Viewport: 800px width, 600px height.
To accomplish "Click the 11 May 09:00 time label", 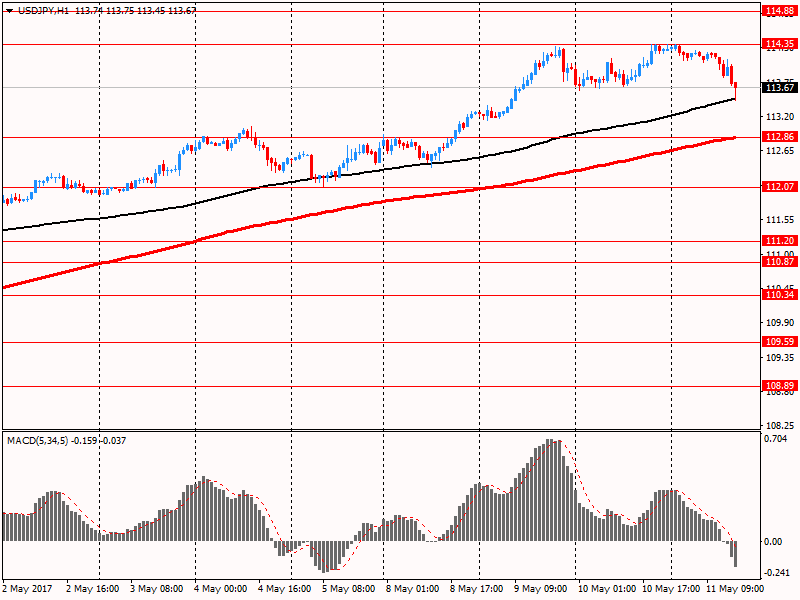I will tap(735, 589).
